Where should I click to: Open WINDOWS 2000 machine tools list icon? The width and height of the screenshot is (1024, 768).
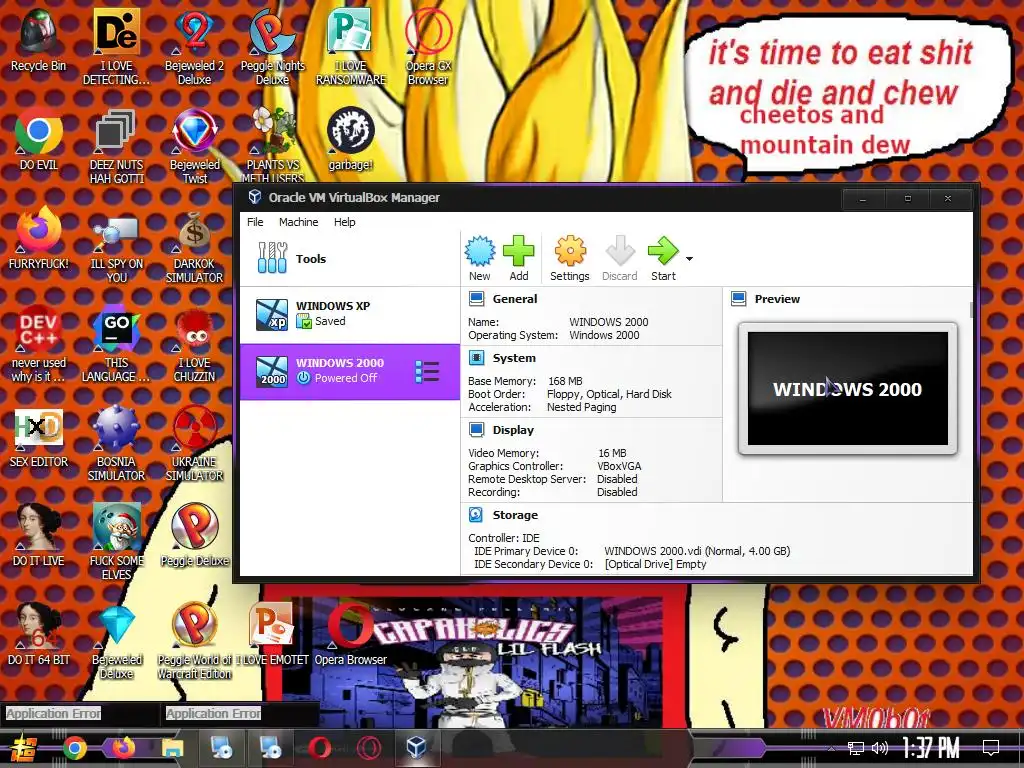427,372
